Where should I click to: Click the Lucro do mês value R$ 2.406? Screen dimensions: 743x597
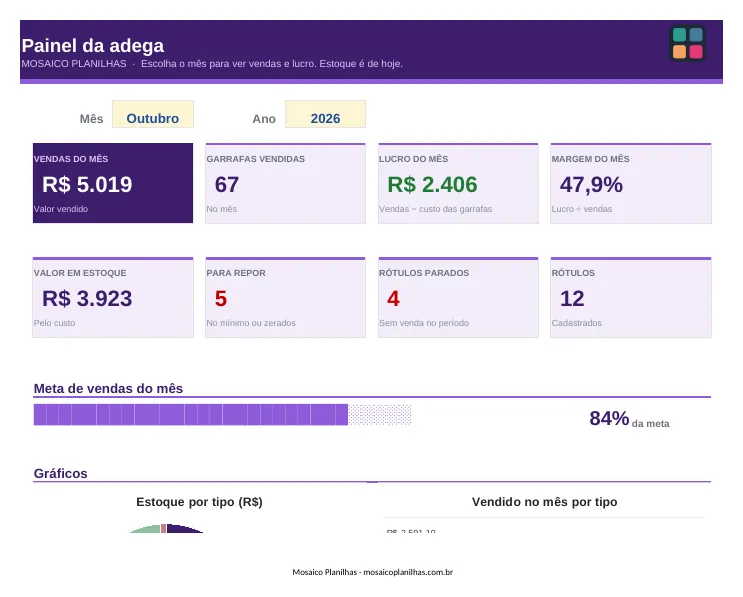click(432, 184)
